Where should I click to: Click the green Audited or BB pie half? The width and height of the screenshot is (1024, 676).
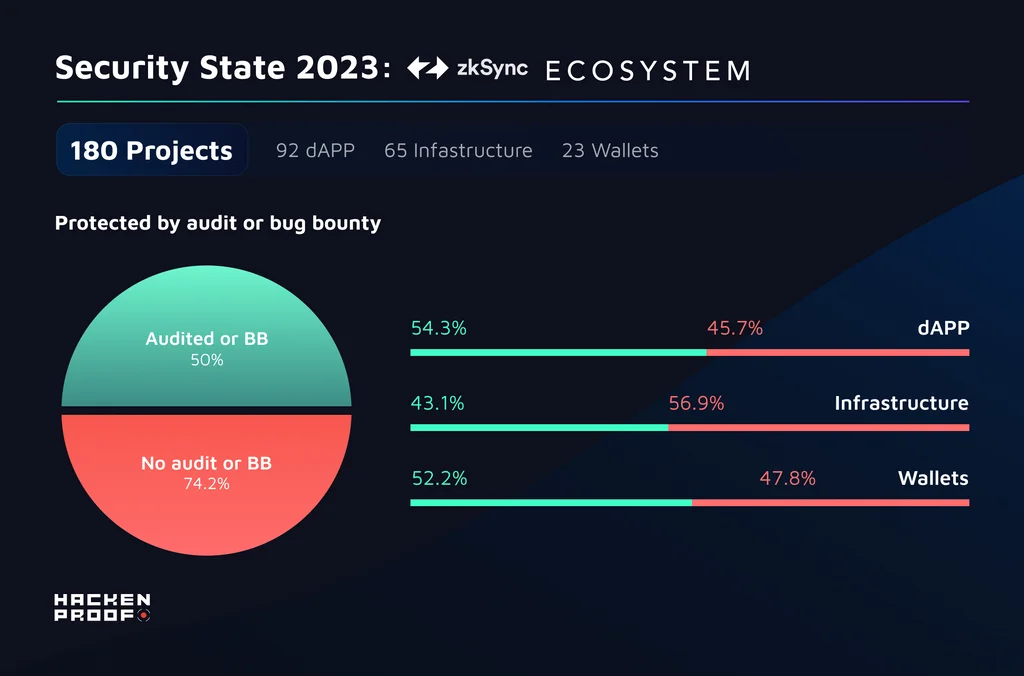tap(206, 336)
